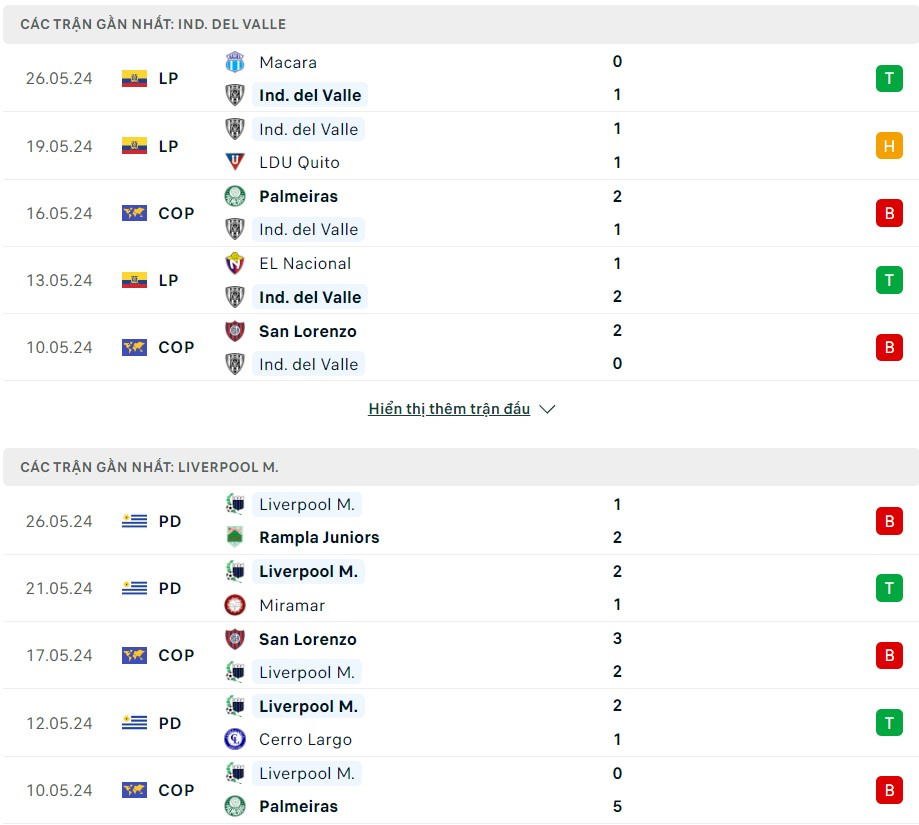The width and height of the screenshot is (919, 825).
Task: Click the Rampla Juniors crest icon
Action: [236, 537]
